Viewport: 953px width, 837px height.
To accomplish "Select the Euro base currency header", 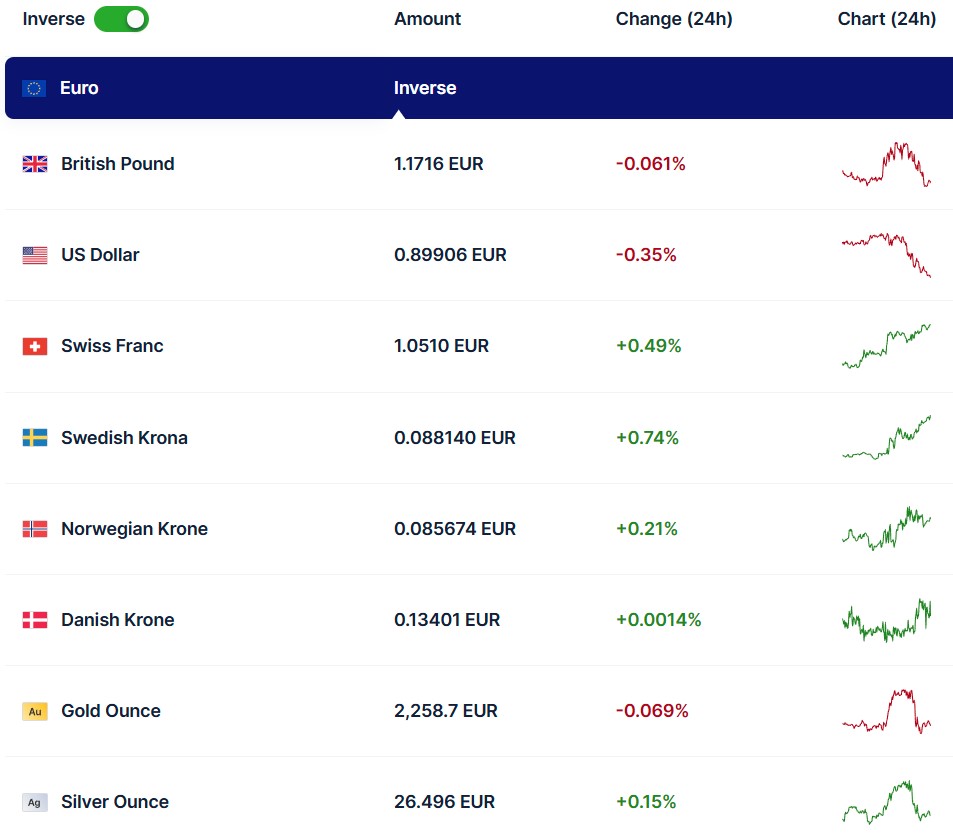I will click(x=79, y=88).
